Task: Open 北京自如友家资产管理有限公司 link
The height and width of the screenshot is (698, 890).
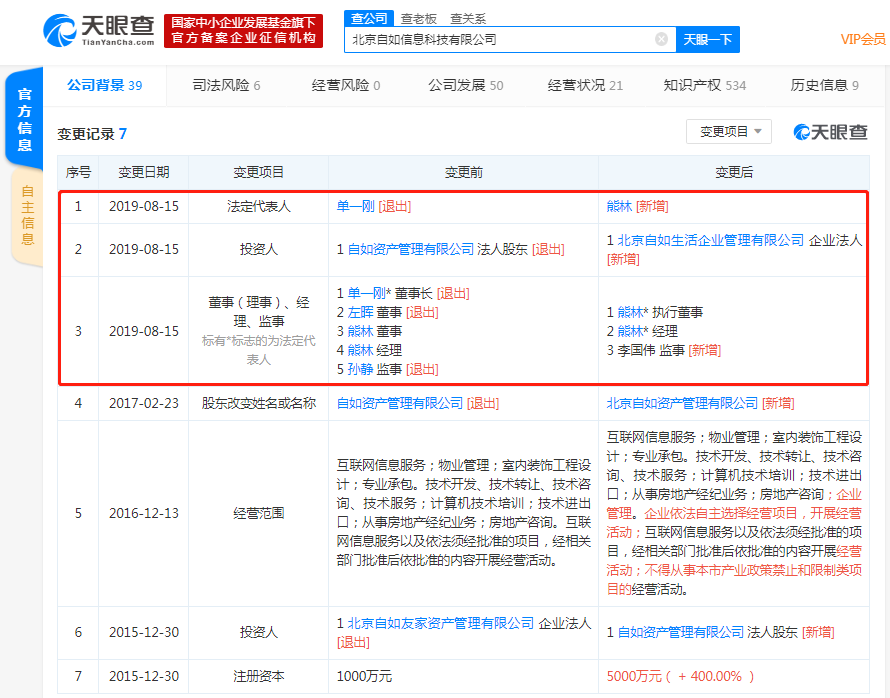Action: pyautogui.click(x=440, y=623)
